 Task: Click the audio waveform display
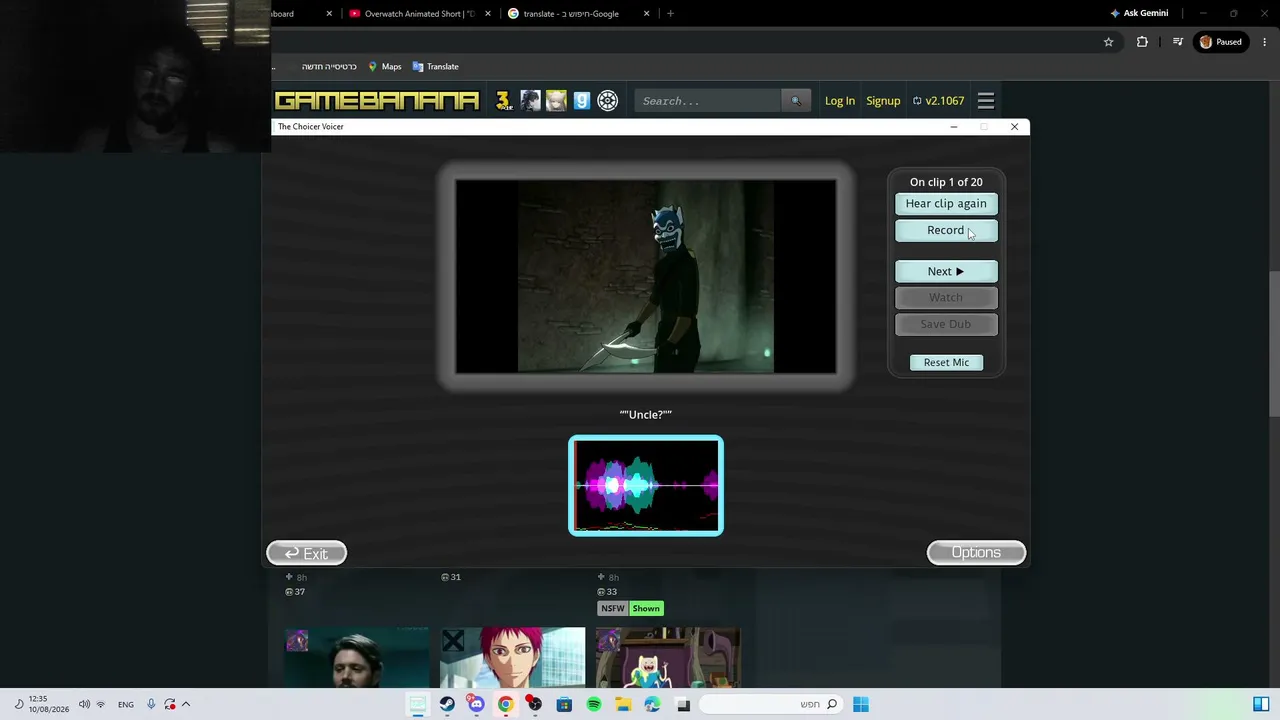(x=646, y=486)
